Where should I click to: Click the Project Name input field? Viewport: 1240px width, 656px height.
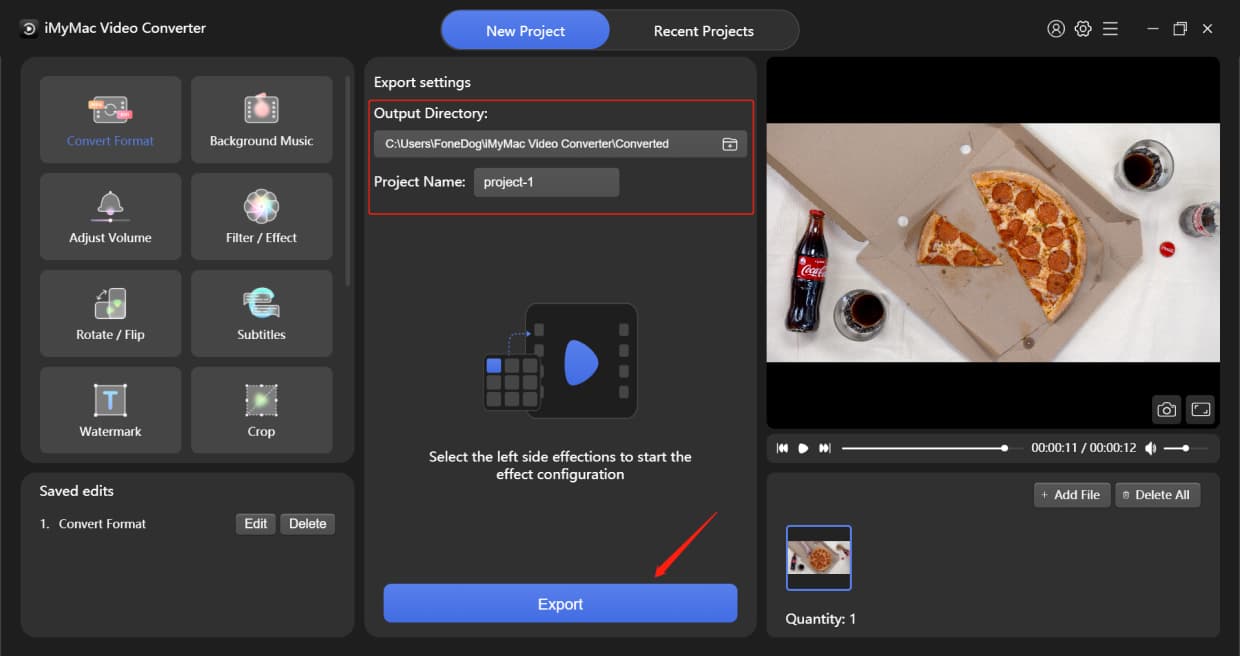click(x=546, y=182)
